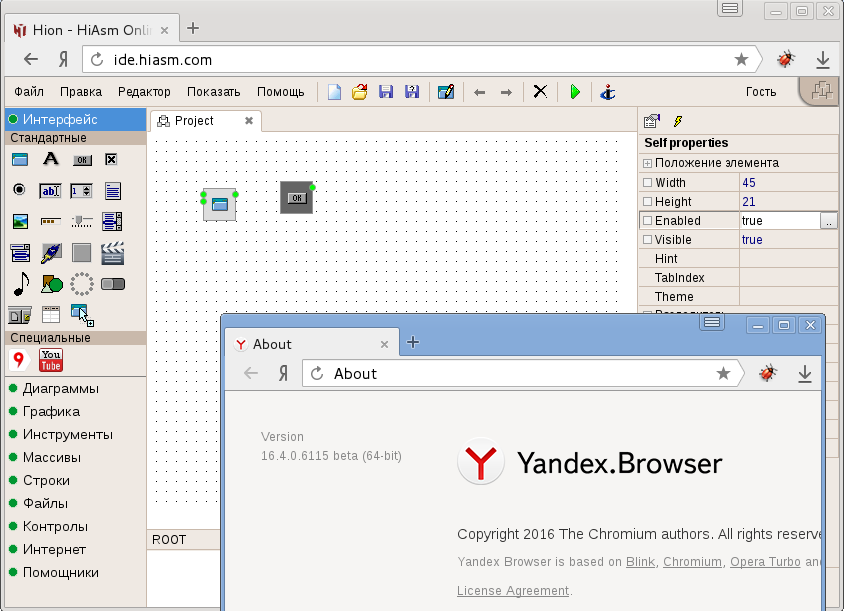Save the project with the floppy disk icon
Image resolution: width=844 pixels, height=611 pixels.
[x=386, y=92]
